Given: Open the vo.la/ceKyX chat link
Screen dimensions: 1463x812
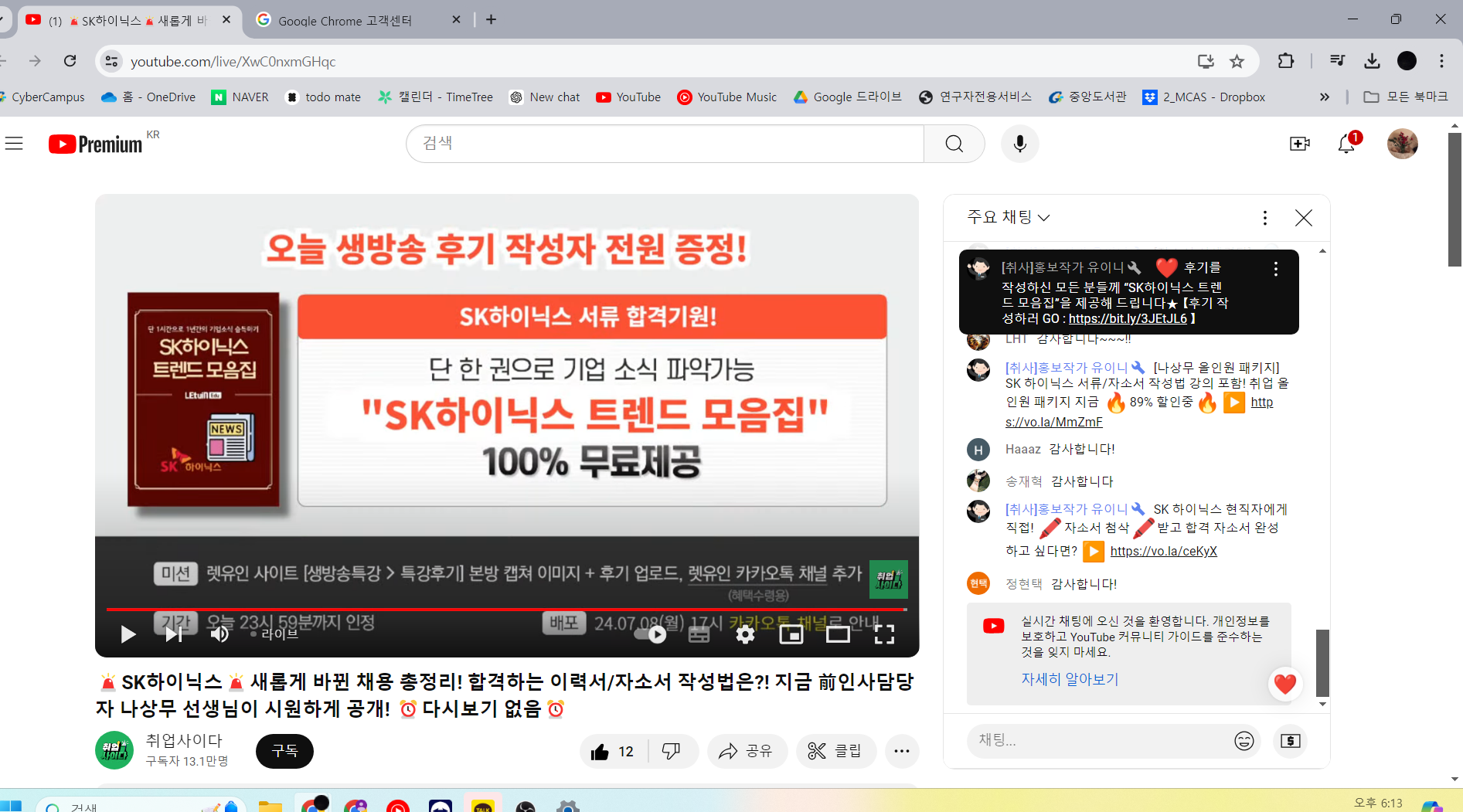Looking at the screenshot, I should [1163, 551].
